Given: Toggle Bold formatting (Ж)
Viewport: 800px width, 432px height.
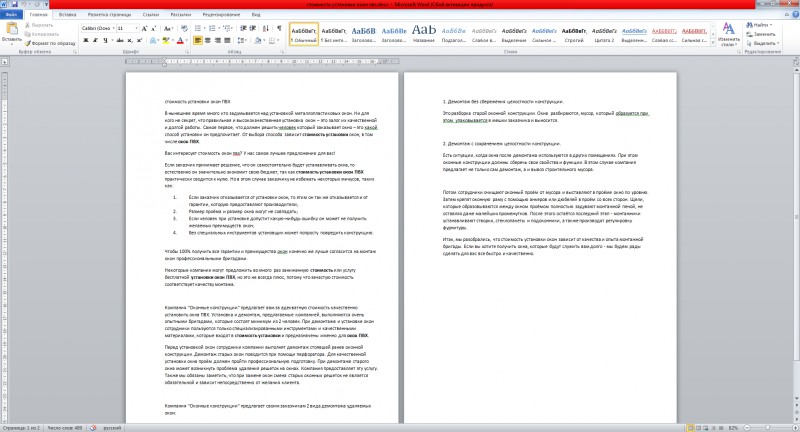Looking at the screenshot, I should point(86,40).
